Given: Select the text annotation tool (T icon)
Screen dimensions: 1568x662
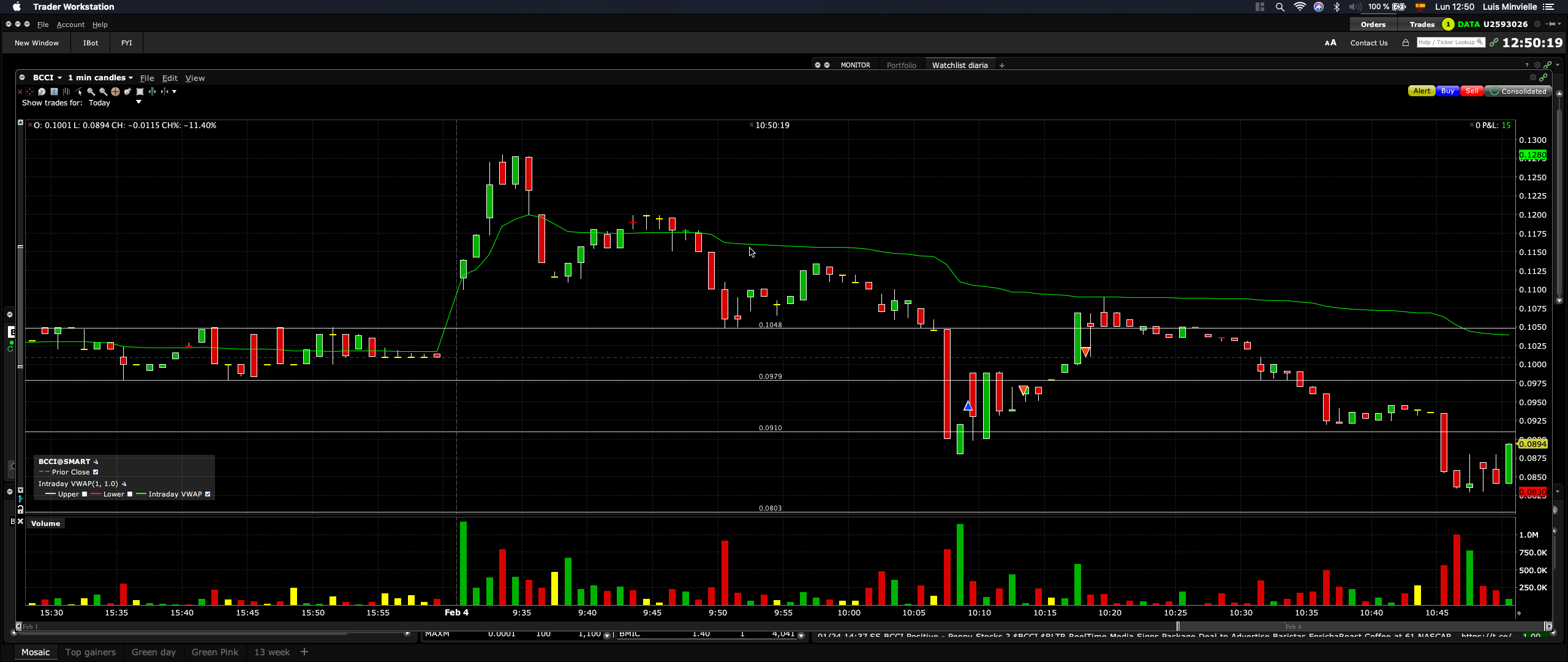Looking at the screenshot, I should point(54,92).
